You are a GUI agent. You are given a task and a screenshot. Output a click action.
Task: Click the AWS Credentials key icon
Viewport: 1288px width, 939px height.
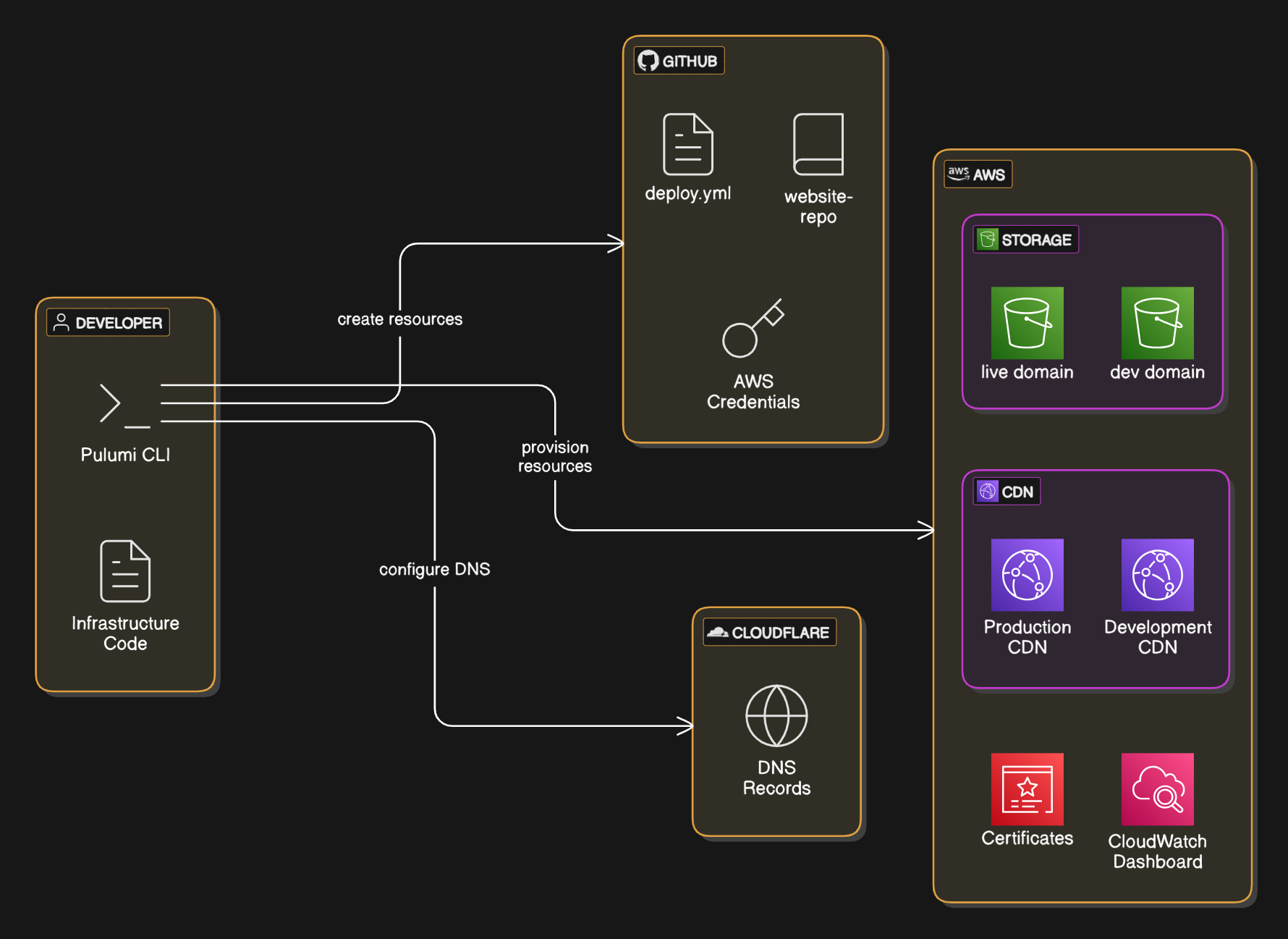coord(753,328)
